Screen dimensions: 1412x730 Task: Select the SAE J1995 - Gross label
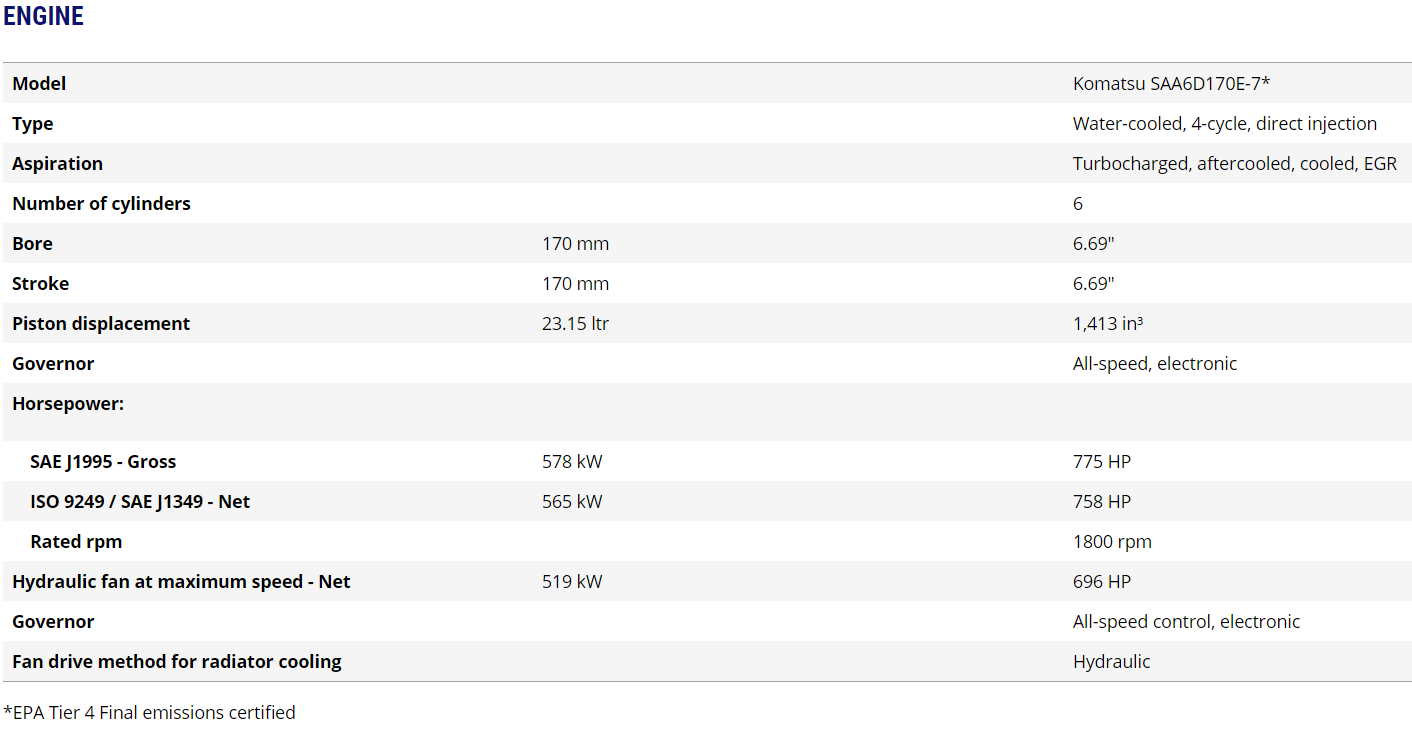[x=103, y=462]
